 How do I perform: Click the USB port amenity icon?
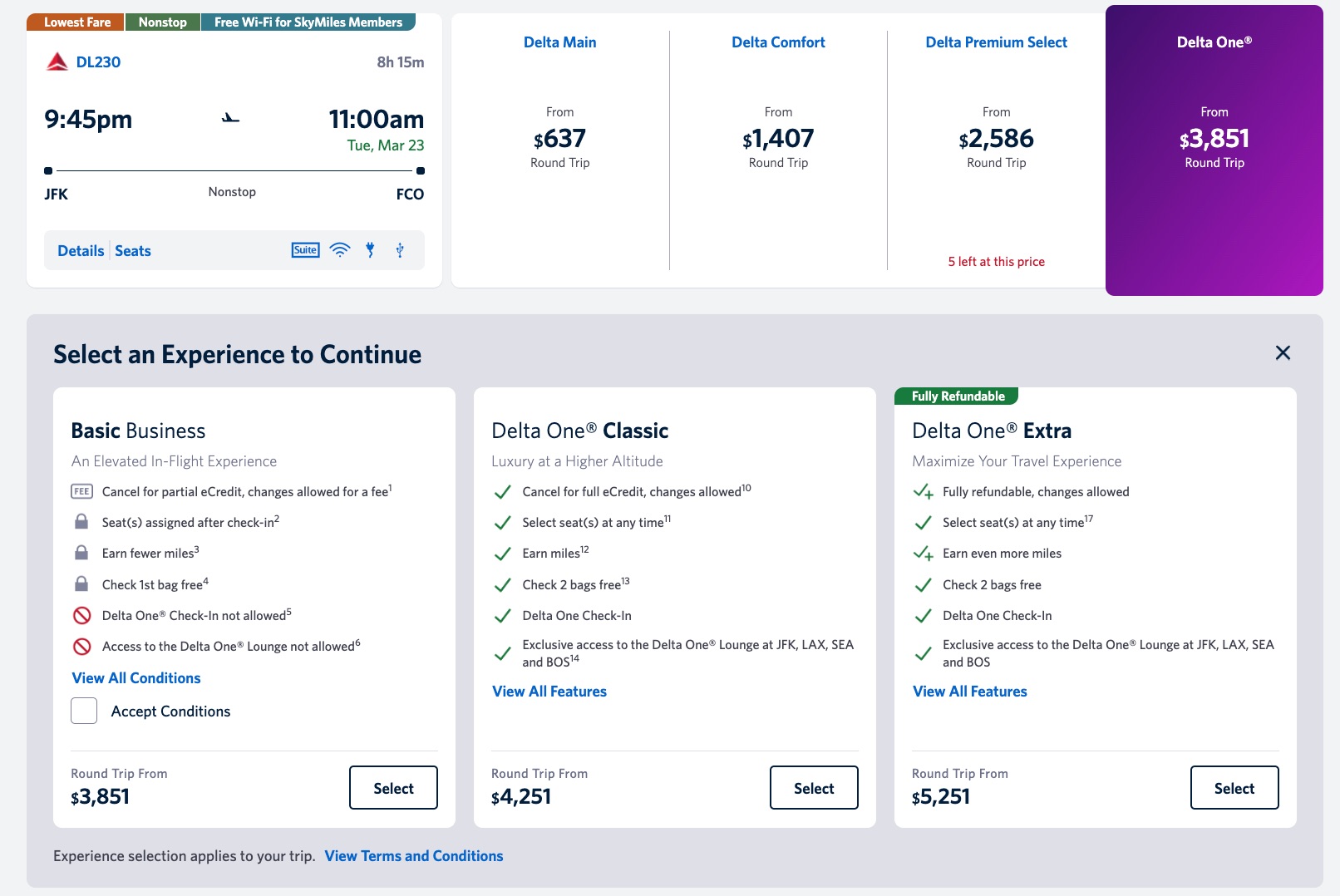(x=400, y=250)
